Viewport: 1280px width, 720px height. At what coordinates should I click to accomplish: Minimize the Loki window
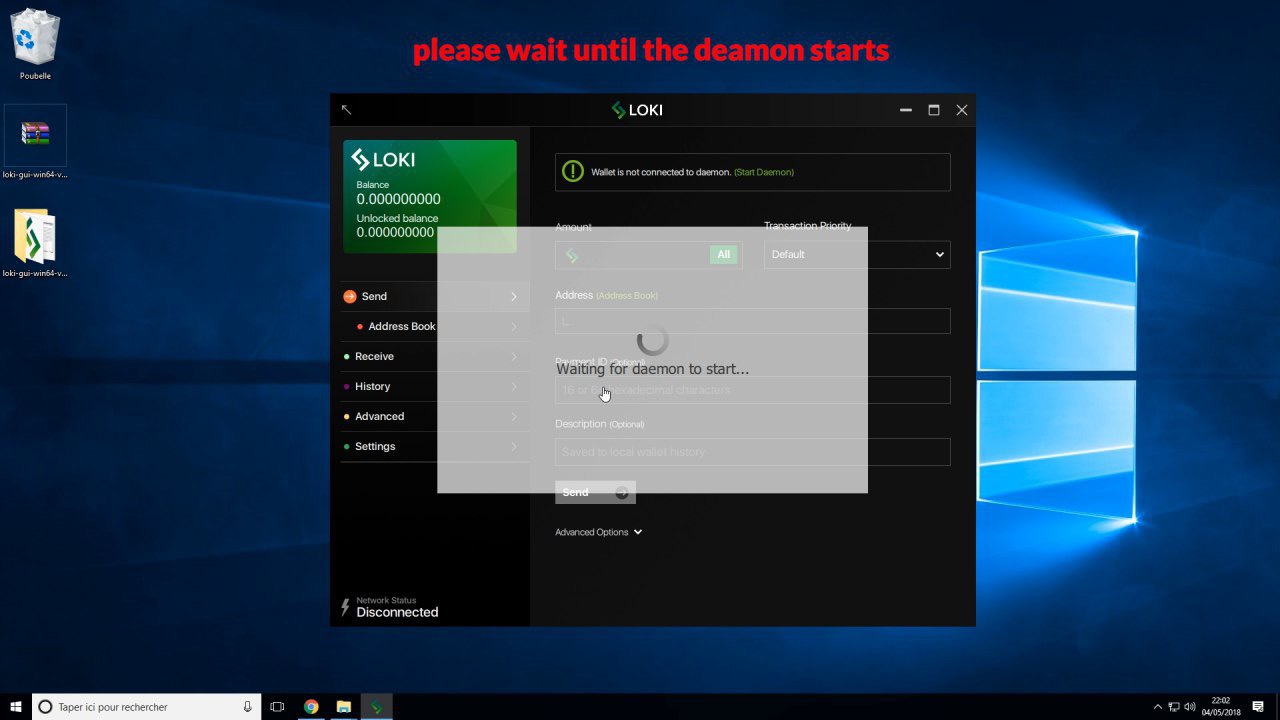click(x=906, y=110)
